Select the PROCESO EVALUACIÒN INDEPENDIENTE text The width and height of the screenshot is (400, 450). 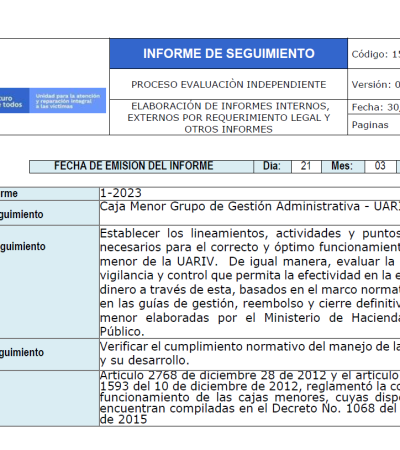(229, 85)
